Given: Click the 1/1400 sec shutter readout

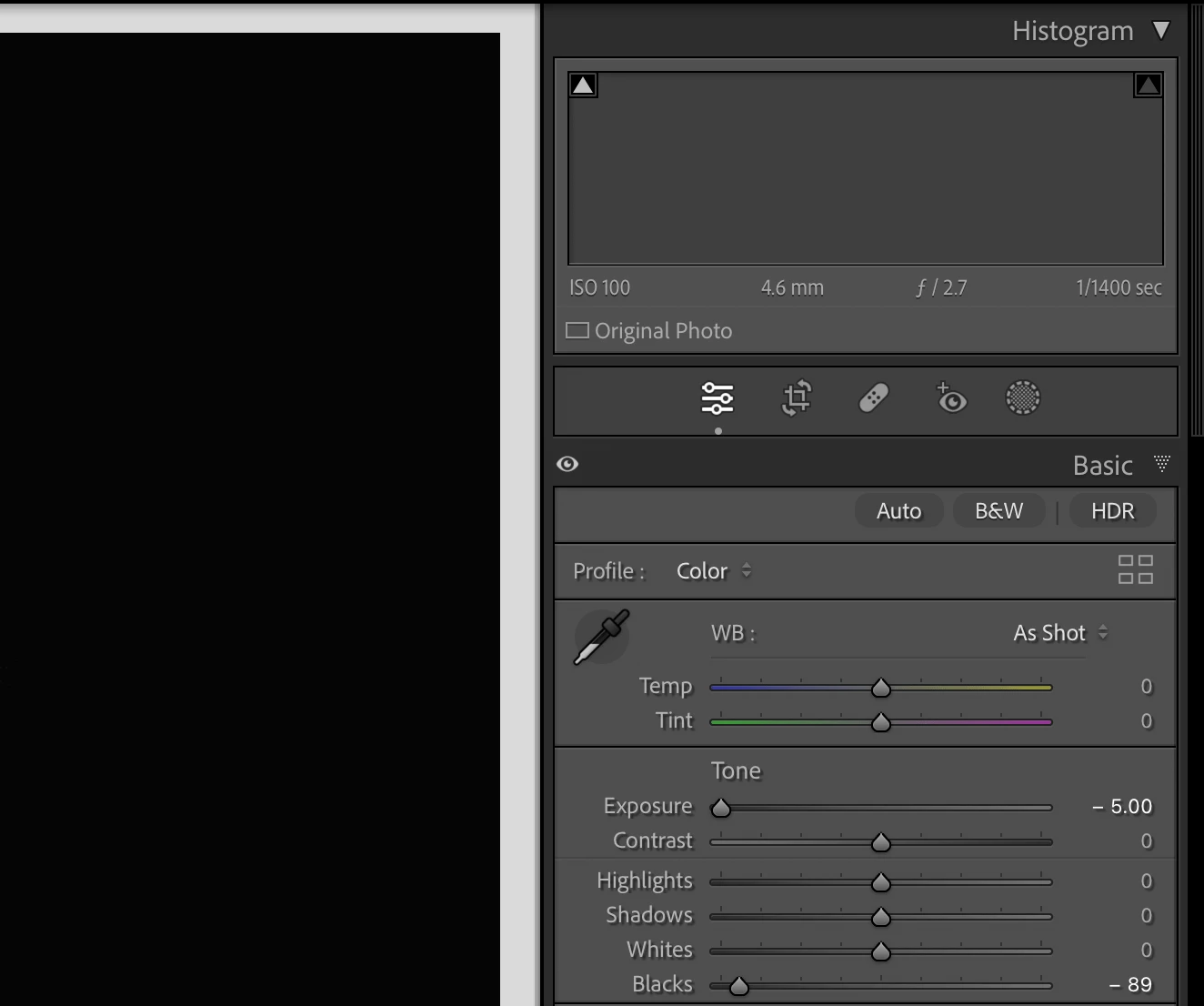Looking at the screenshot, I should (x=1119, y=287).
